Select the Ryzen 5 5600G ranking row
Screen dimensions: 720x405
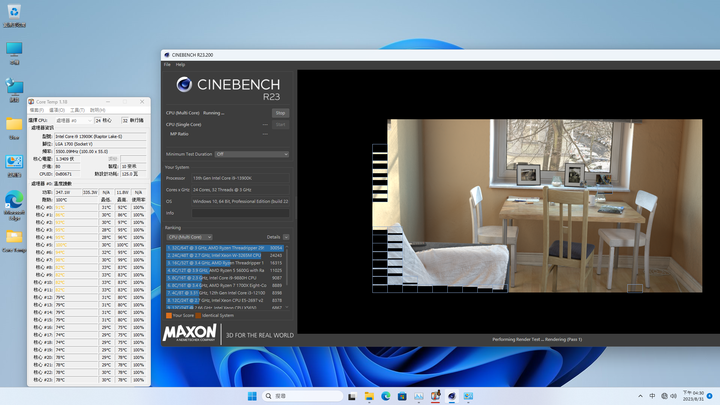225,270
